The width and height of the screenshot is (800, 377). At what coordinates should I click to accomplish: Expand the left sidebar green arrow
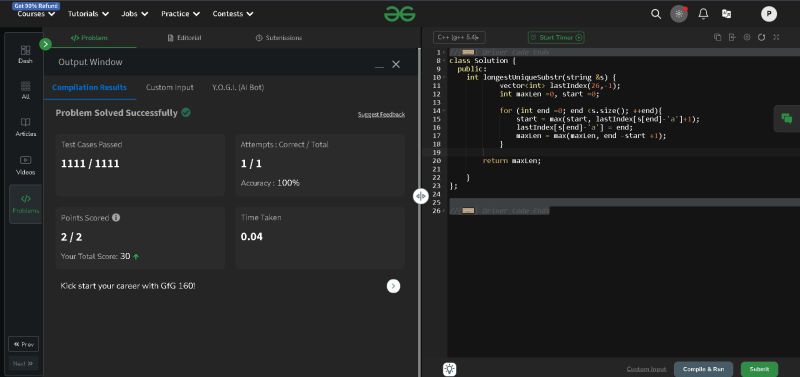click(x=45, y=44)
